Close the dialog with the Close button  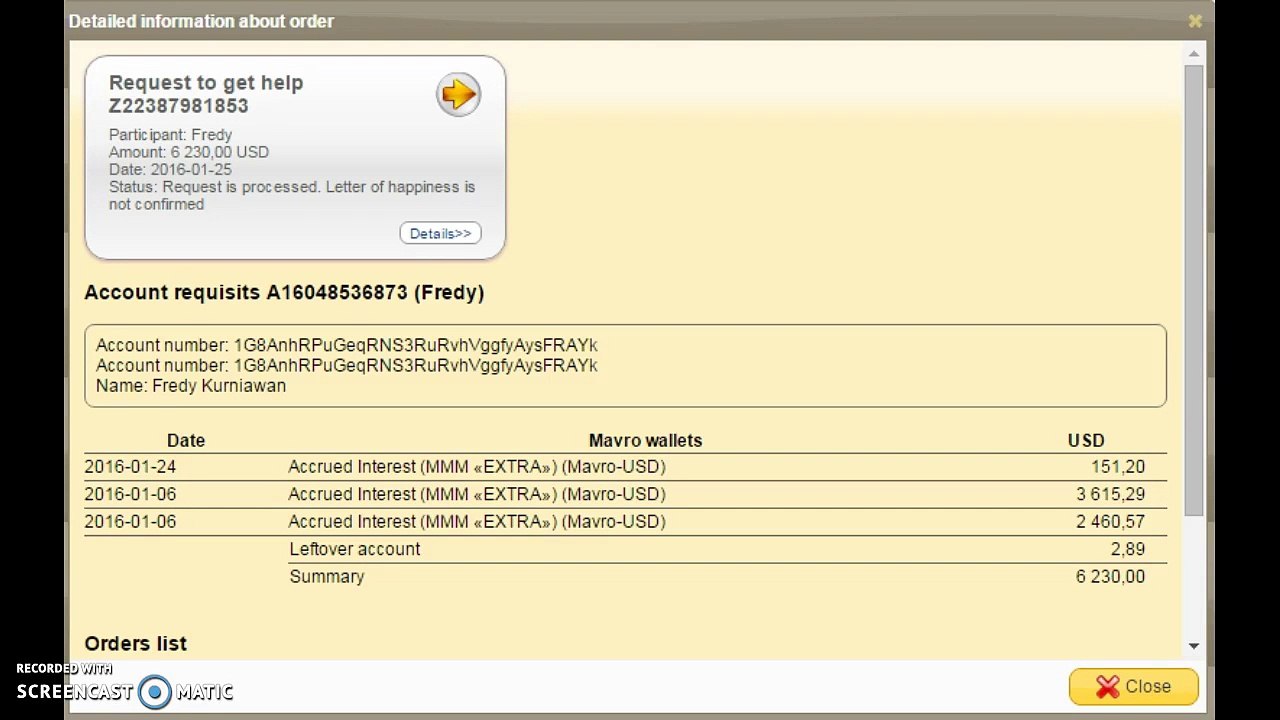[1133, 687]
